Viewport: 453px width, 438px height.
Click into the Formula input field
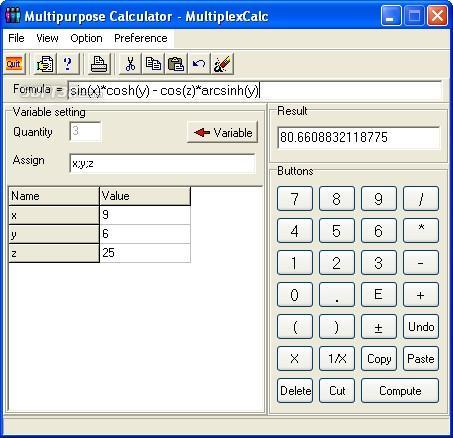pos(255,90)
